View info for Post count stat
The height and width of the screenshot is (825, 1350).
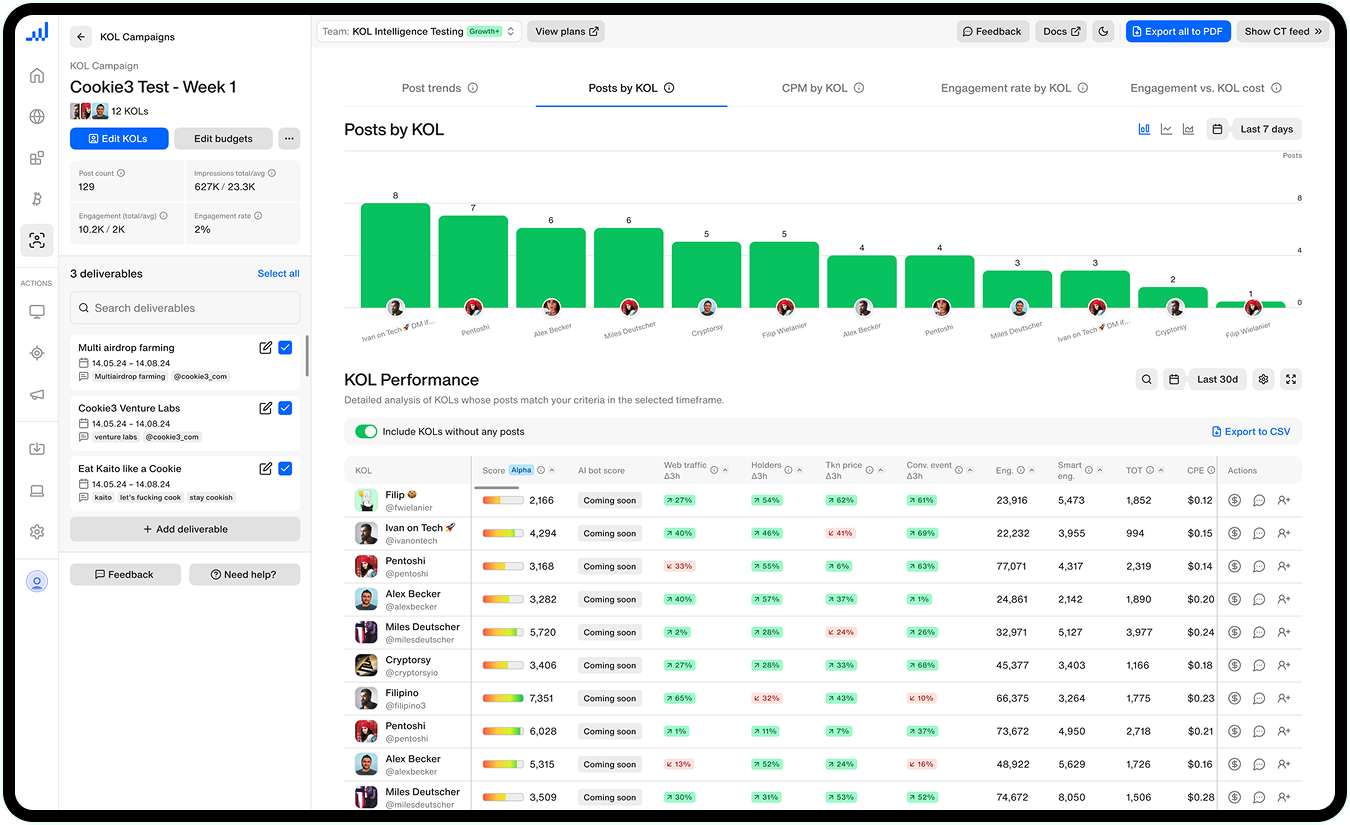pyautogui.click(x=121, y=173)
